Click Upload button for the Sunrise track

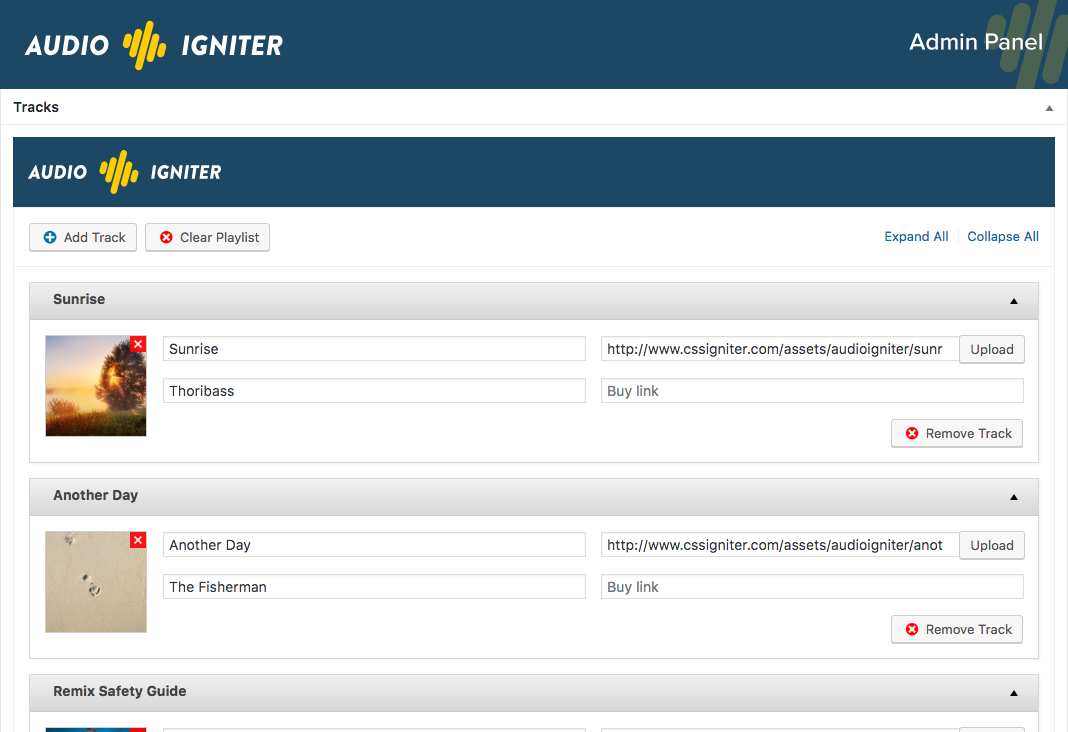coord(992,349)
